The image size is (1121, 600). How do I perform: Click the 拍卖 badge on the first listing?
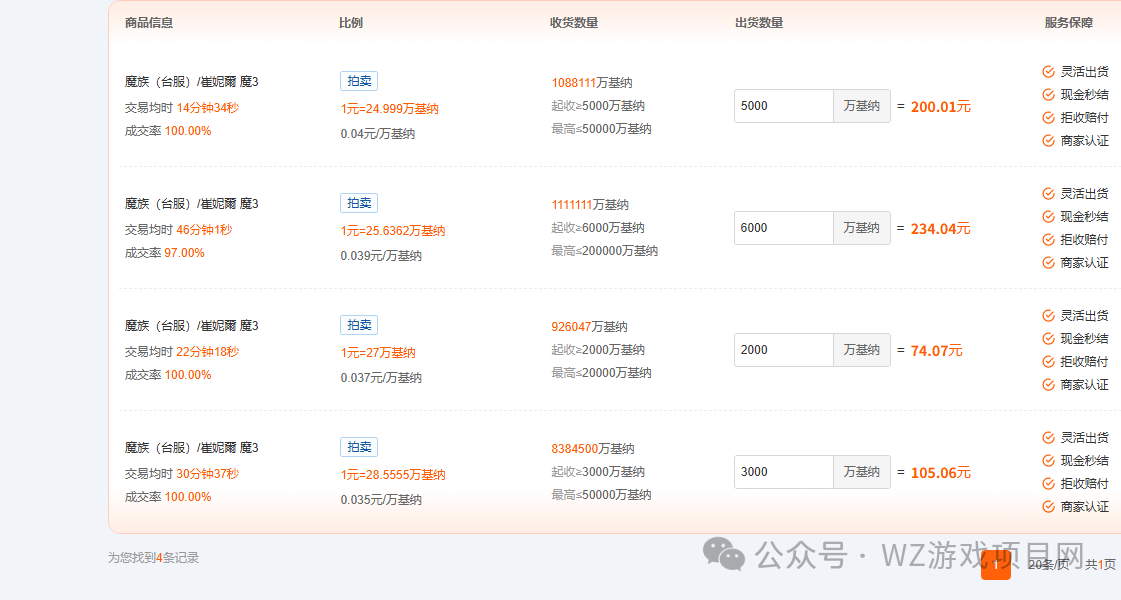tap(358, 80)
